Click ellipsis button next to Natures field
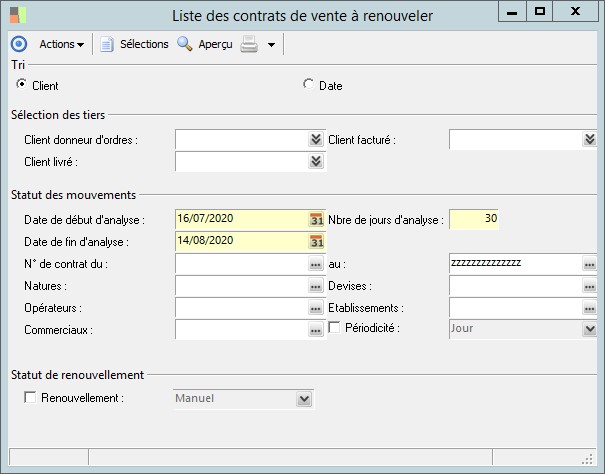The height and width of the screenshot is (474, 605). click(x=316, y=286)
